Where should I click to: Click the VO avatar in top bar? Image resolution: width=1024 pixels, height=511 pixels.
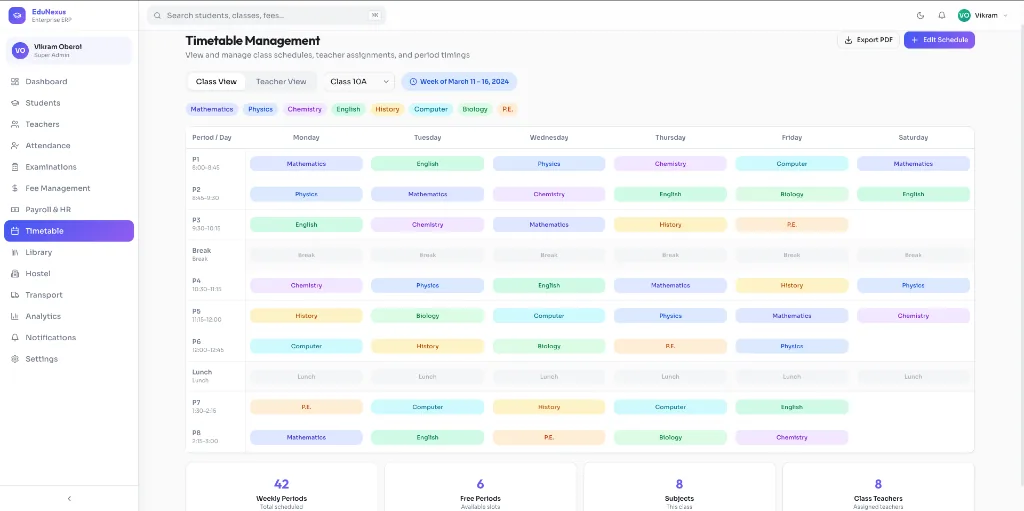click(964, 15)
